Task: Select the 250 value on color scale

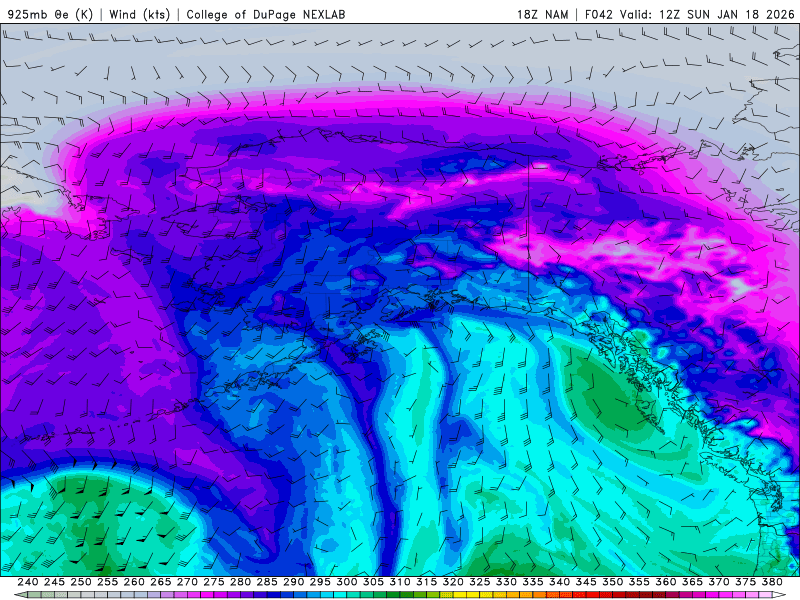Action: pyautogui.click(x=81, y=582)
